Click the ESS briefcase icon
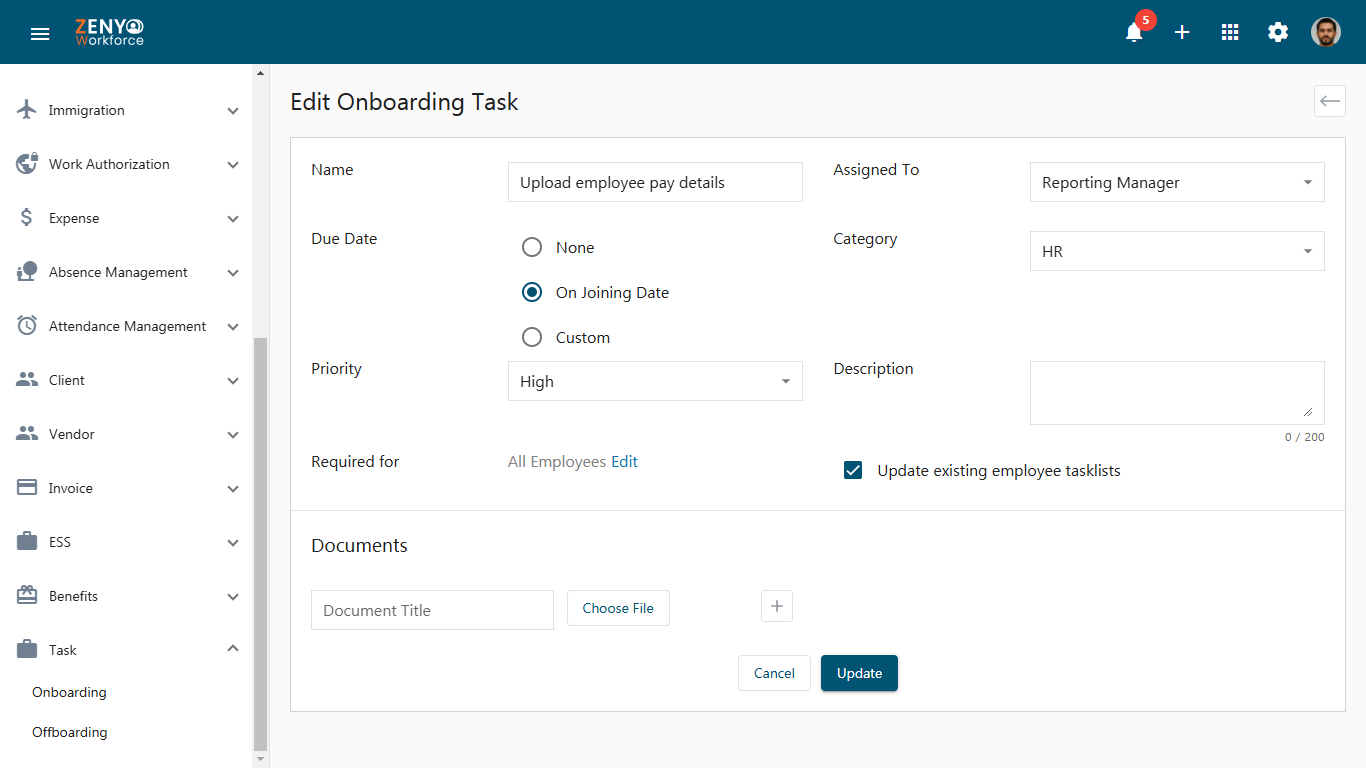1366x768 pixels. pos(27,542)
